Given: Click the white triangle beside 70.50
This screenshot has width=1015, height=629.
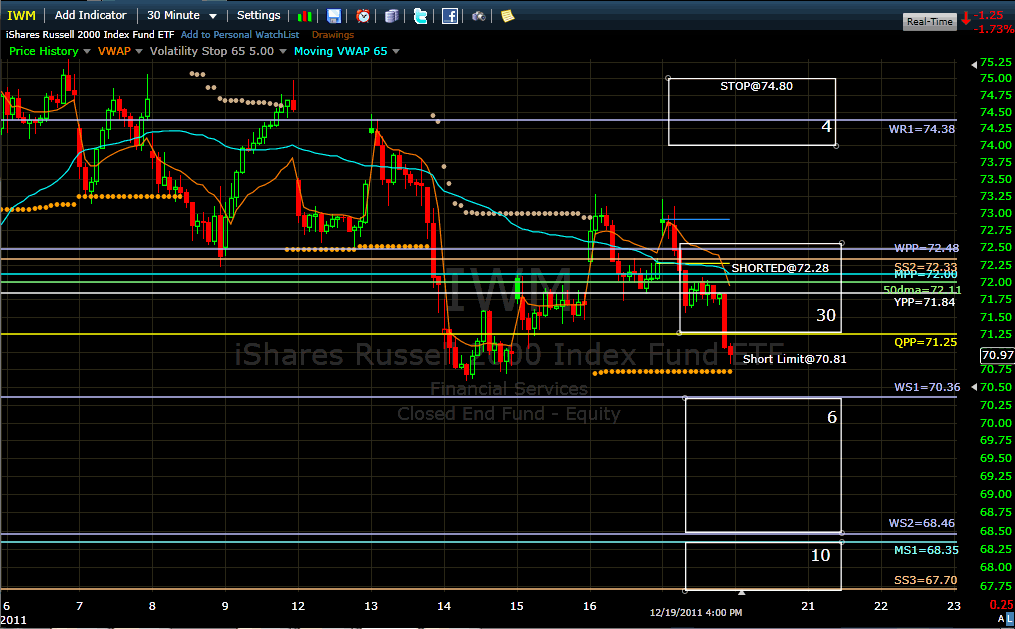Looking at the screenshot, I should click(974, 387).
